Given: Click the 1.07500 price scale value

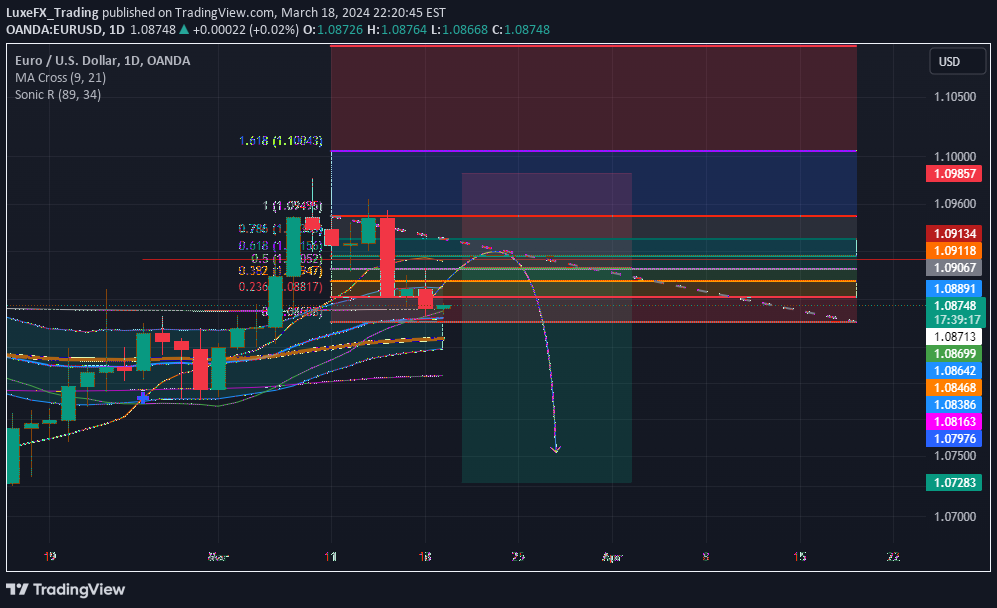Looking at the screenshot, I should pyautogui.click(x=955, y=456).
